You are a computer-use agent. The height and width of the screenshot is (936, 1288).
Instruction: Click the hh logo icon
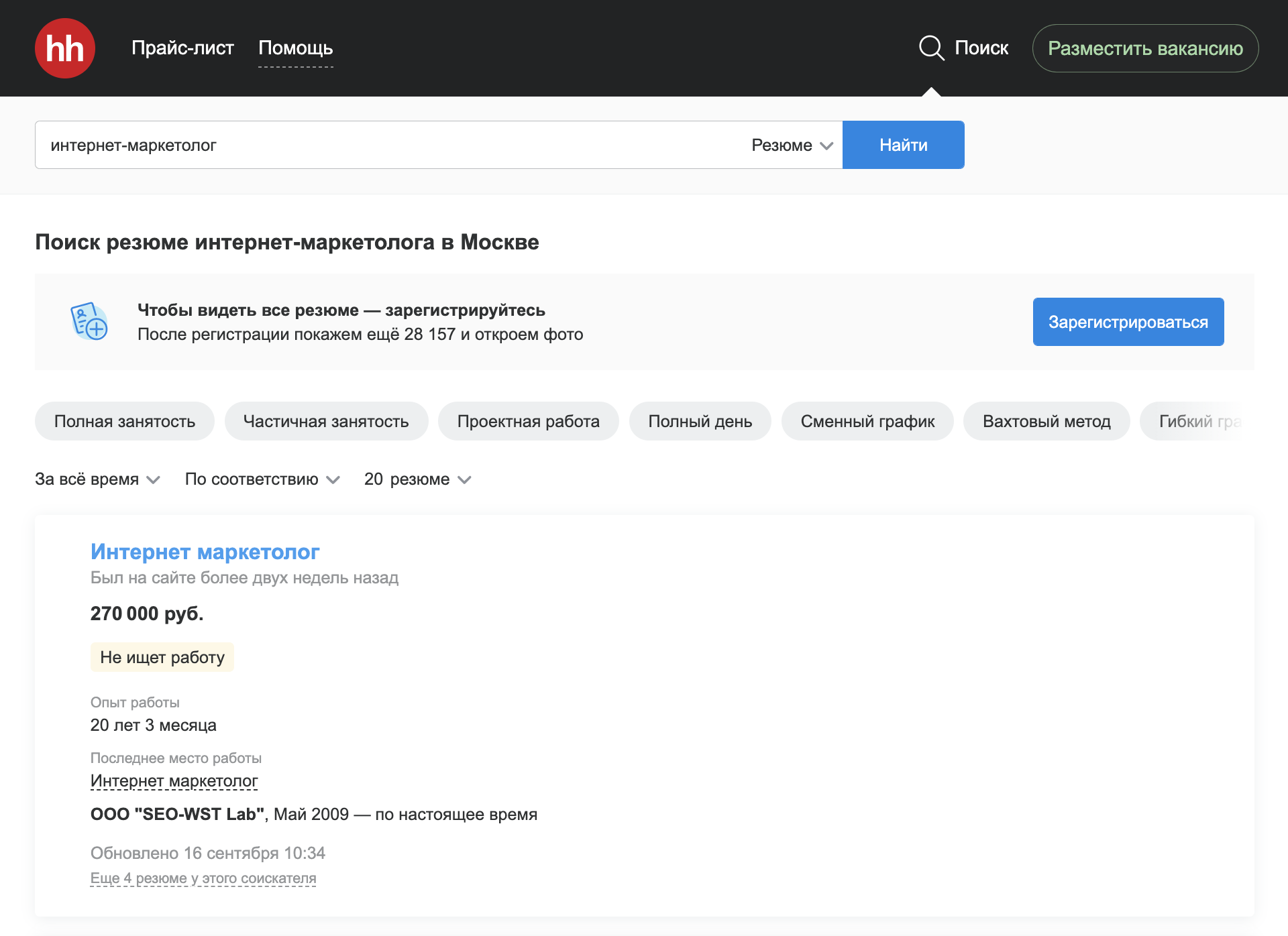pos(65,48)
